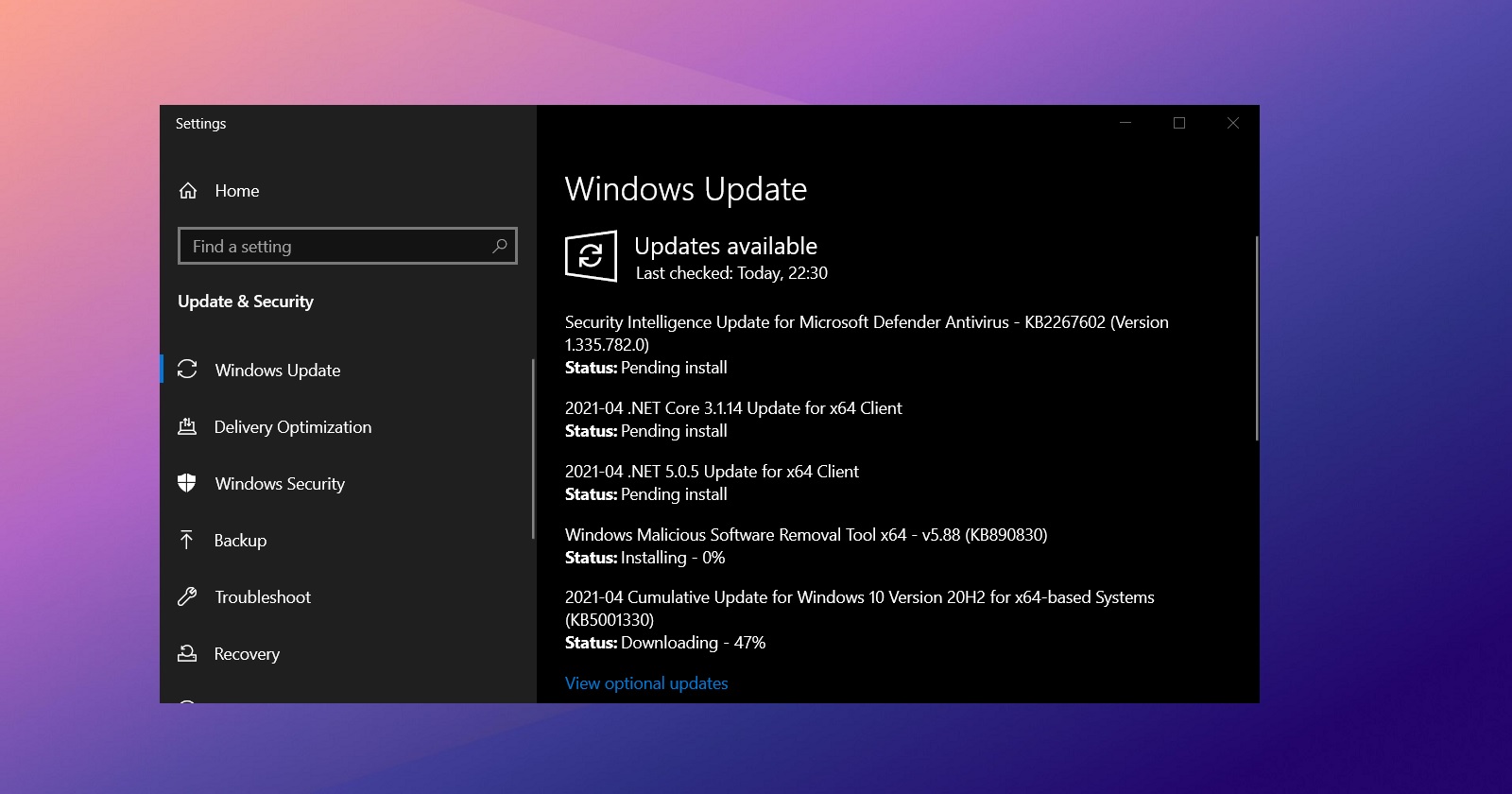The height and width of the screenshot is (794, 1512).
Task: Click the Windows Update sync arrows icon
Action: tap(187, 370)
